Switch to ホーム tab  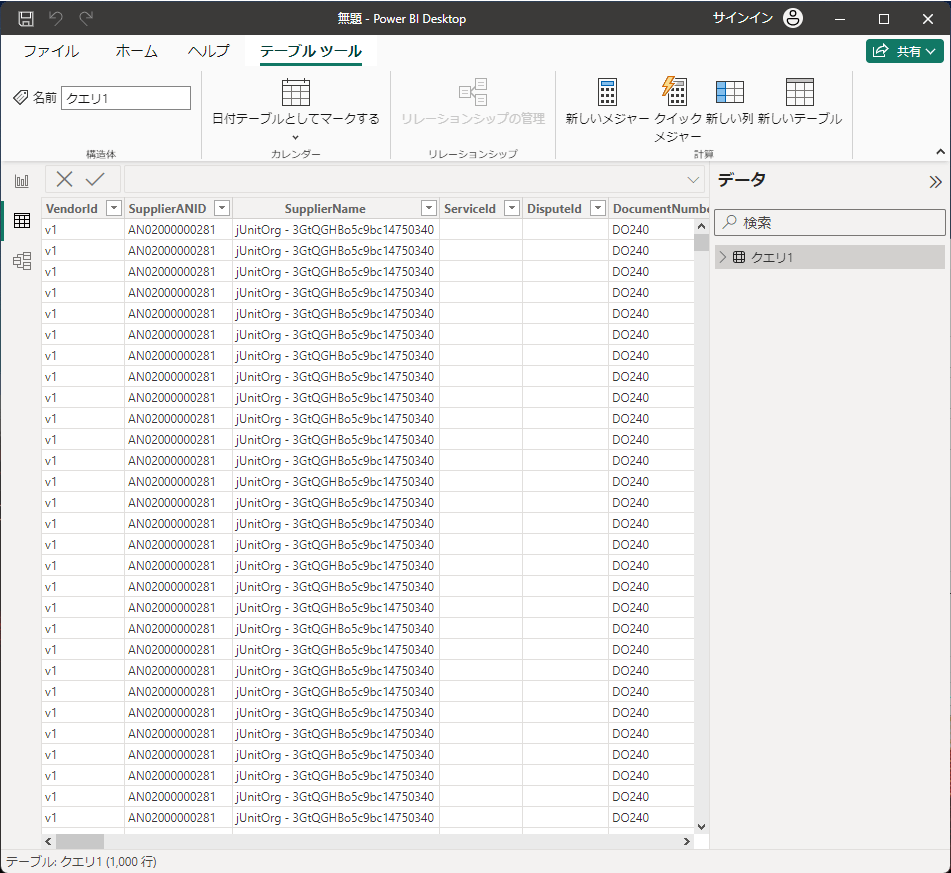(x=136, y=51)
